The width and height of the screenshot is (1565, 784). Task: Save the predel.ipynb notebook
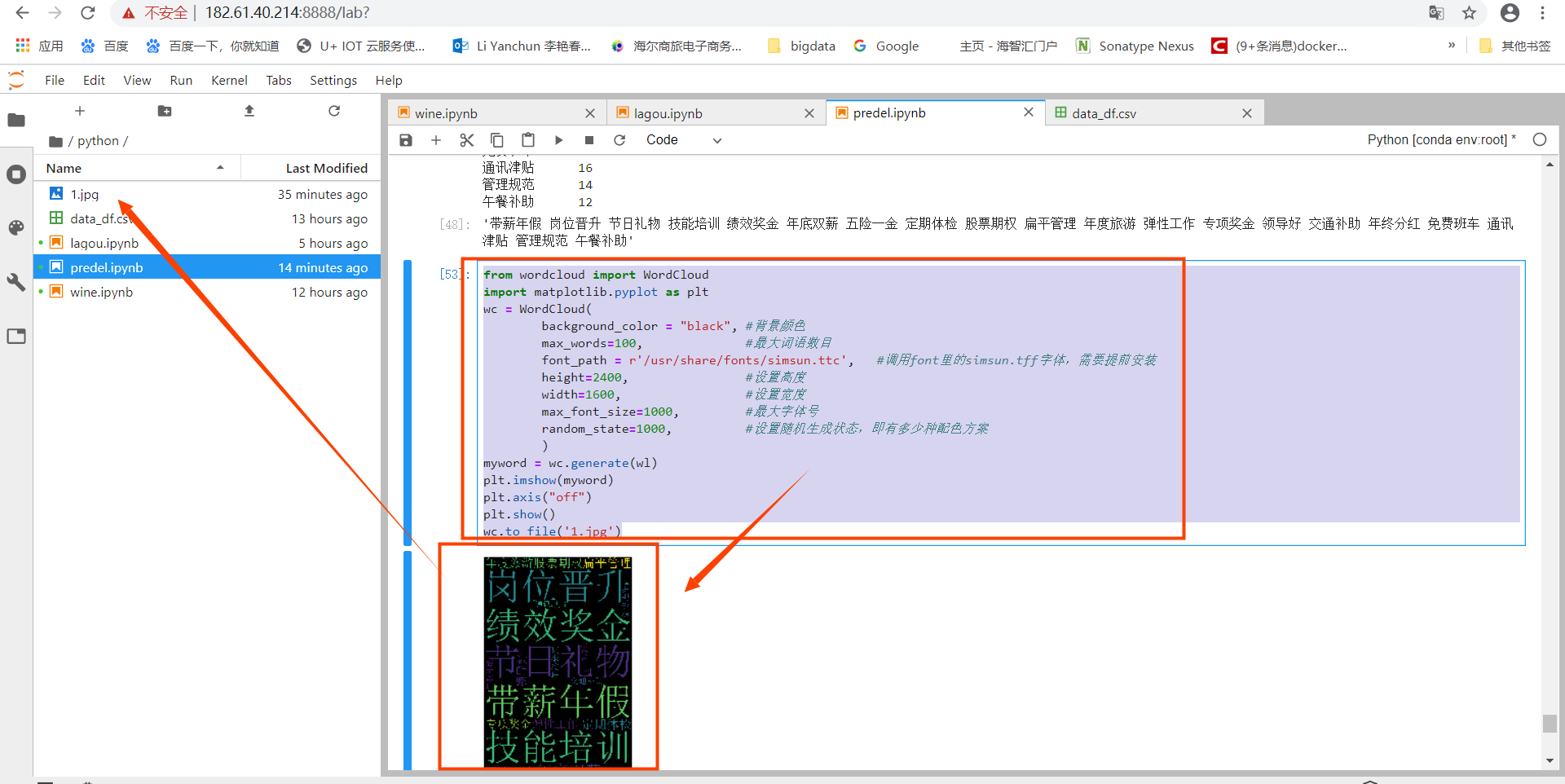coord(405,139)
